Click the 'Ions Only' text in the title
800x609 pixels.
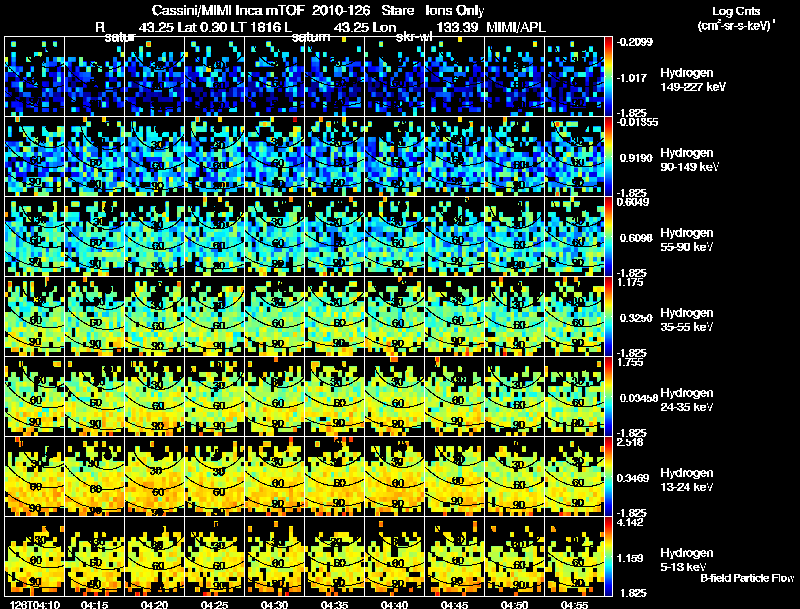click(455, 10)
